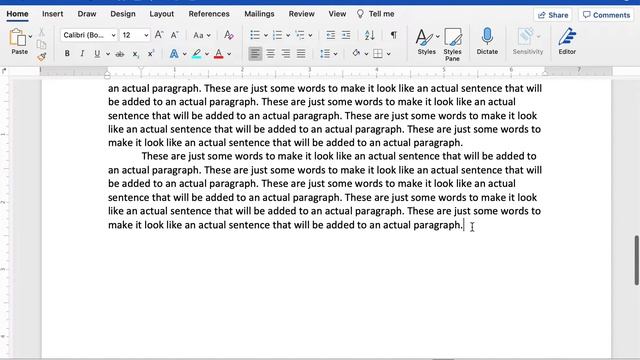The height and width of the screenshot is (360, 640).
Task: Click the Paste clipboard icon
Action: 18,37
